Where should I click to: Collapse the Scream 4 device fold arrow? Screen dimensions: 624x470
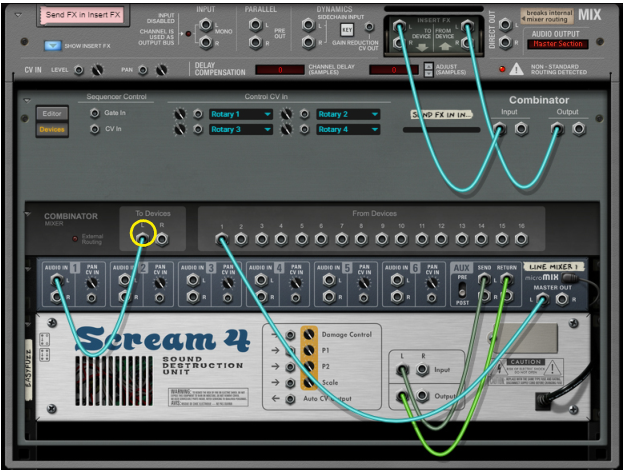(x=27, y=325)
